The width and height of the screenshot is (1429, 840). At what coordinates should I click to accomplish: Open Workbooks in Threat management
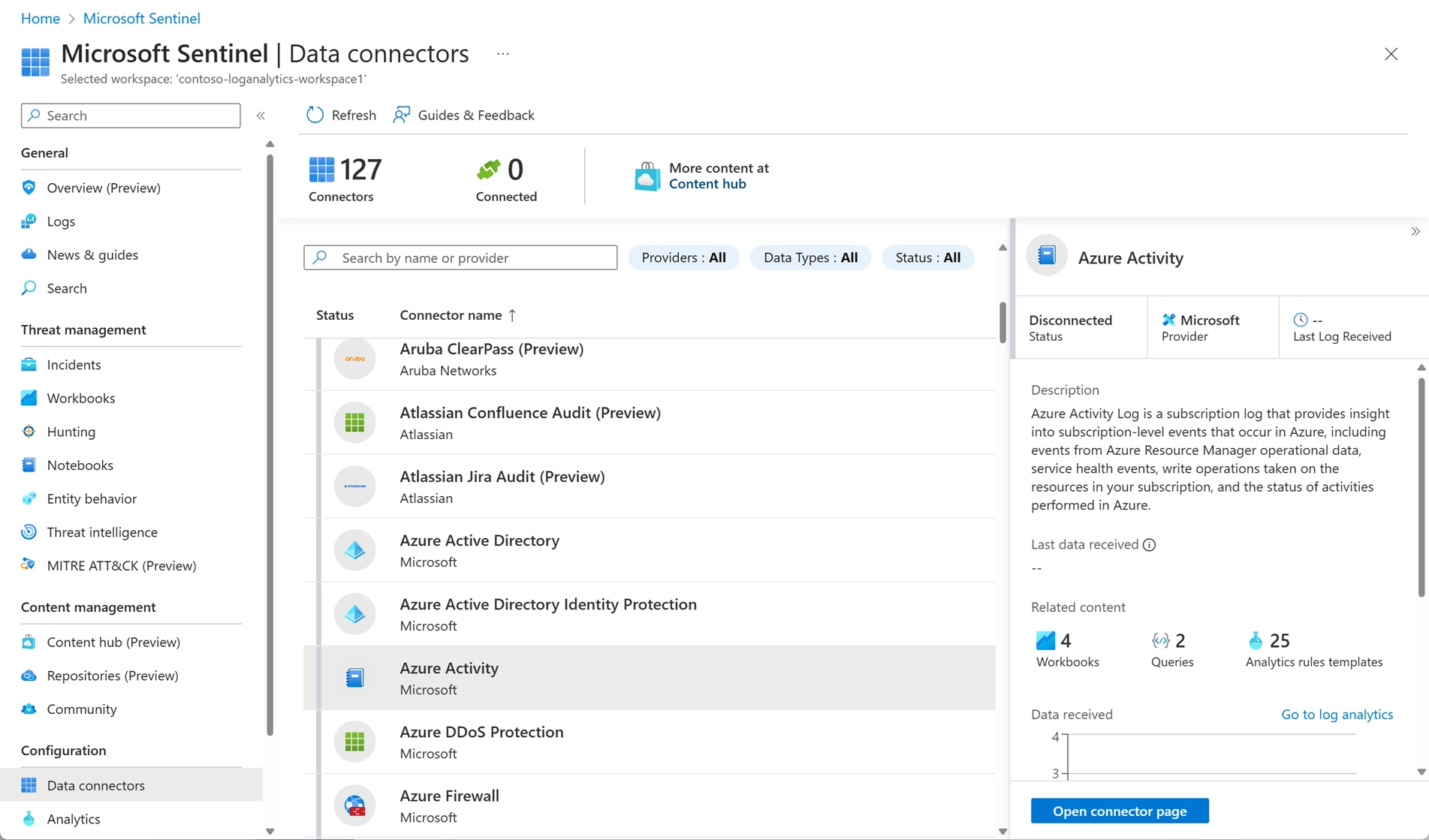point(80,398)
